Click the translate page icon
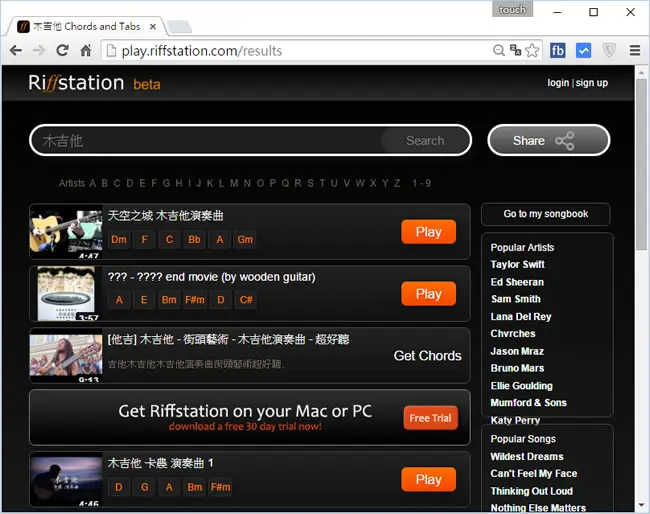The height and width of the screenshot is (514, 650). [x=515, y=50]
